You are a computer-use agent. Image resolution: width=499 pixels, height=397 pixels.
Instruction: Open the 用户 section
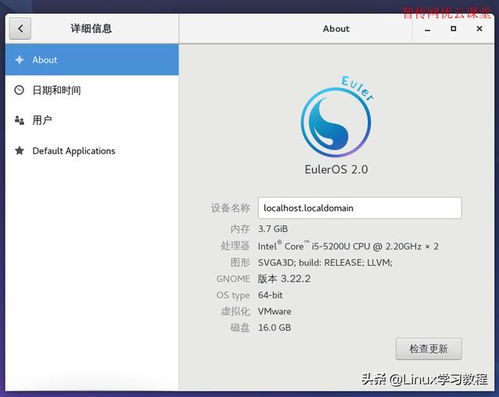pyautogui.click(x=92, y=120)
